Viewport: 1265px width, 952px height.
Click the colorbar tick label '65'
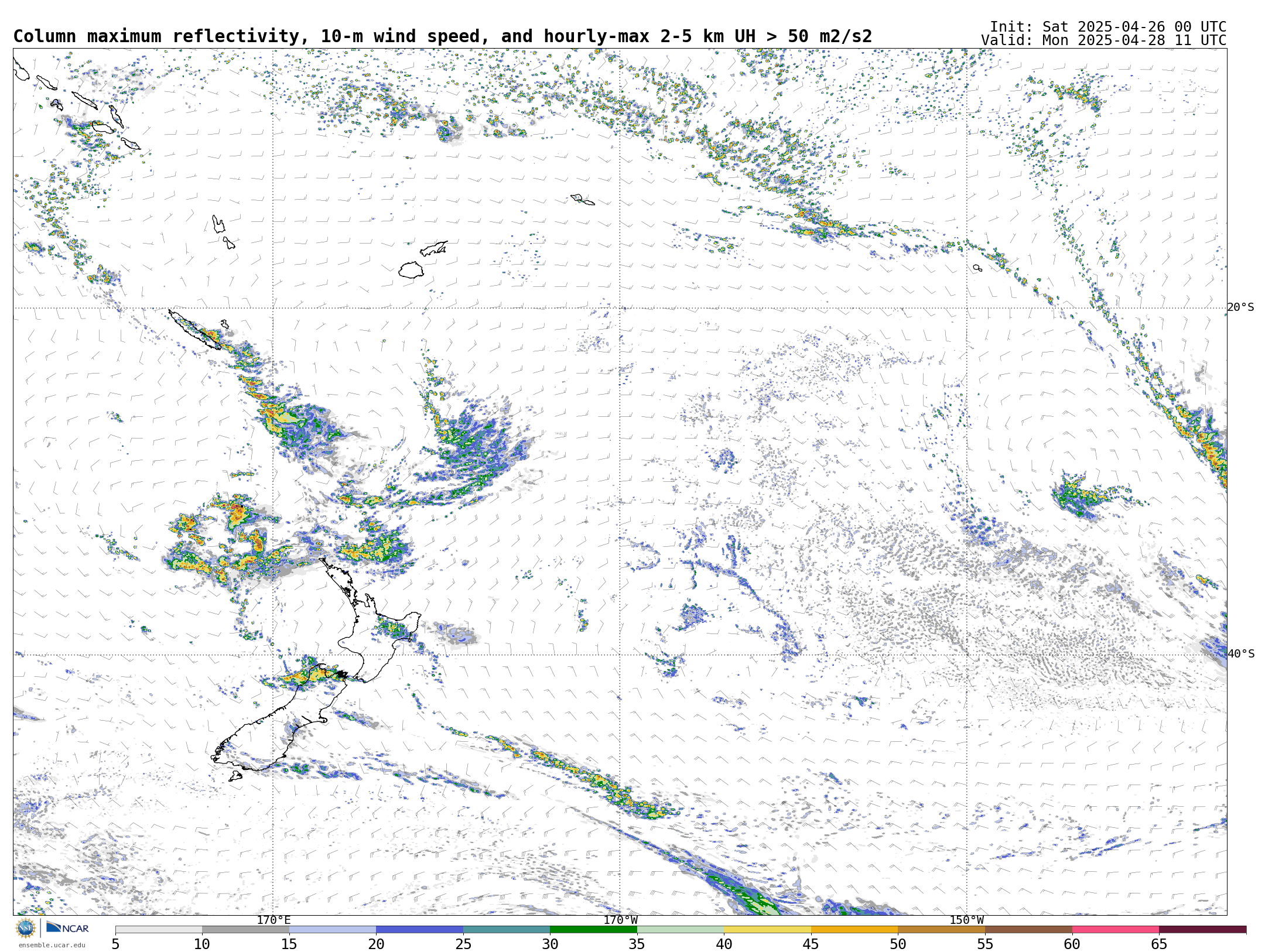1159,944
